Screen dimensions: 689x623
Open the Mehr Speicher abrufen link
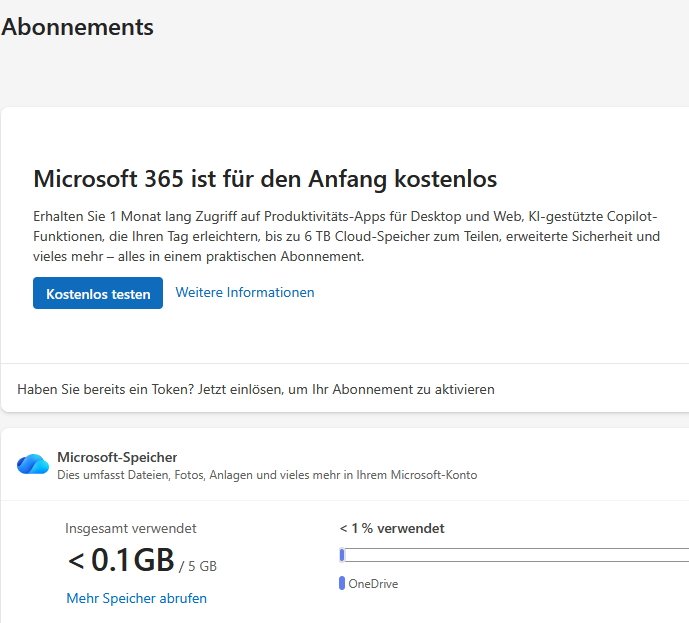136,598
